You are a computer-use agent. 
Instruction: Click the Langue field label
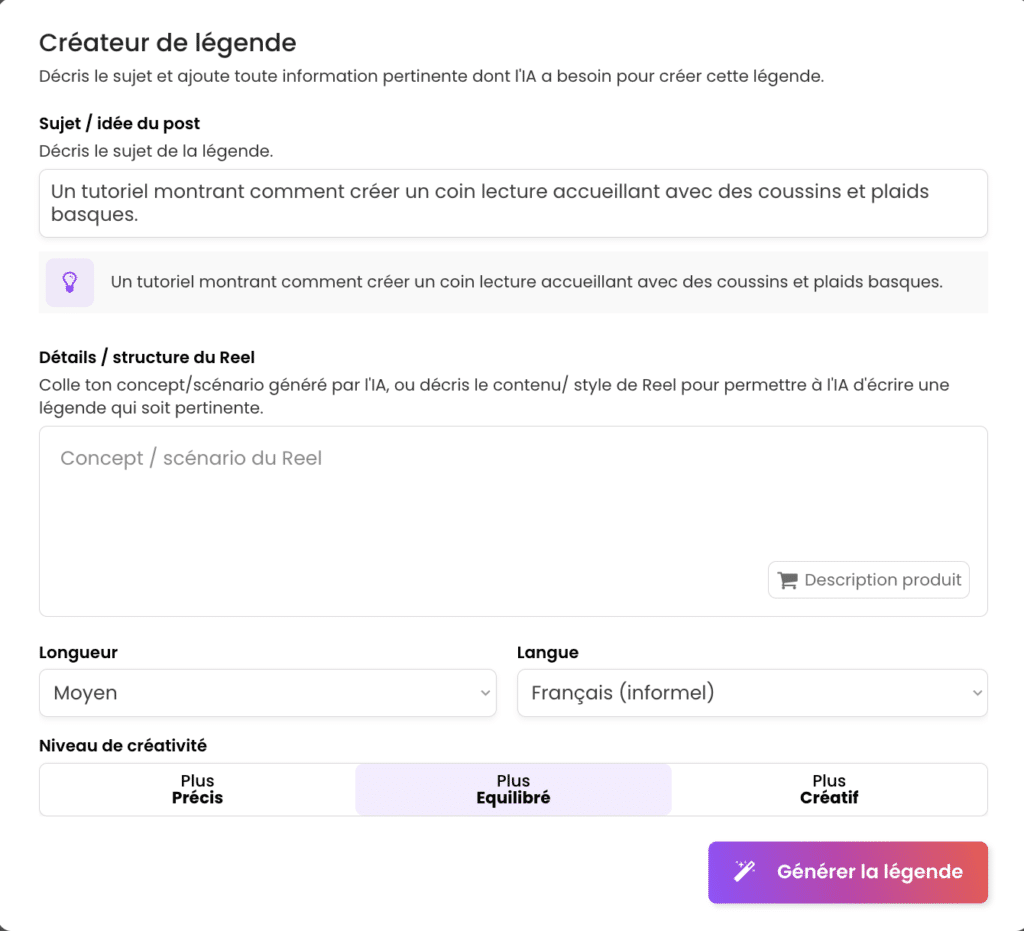548,652
